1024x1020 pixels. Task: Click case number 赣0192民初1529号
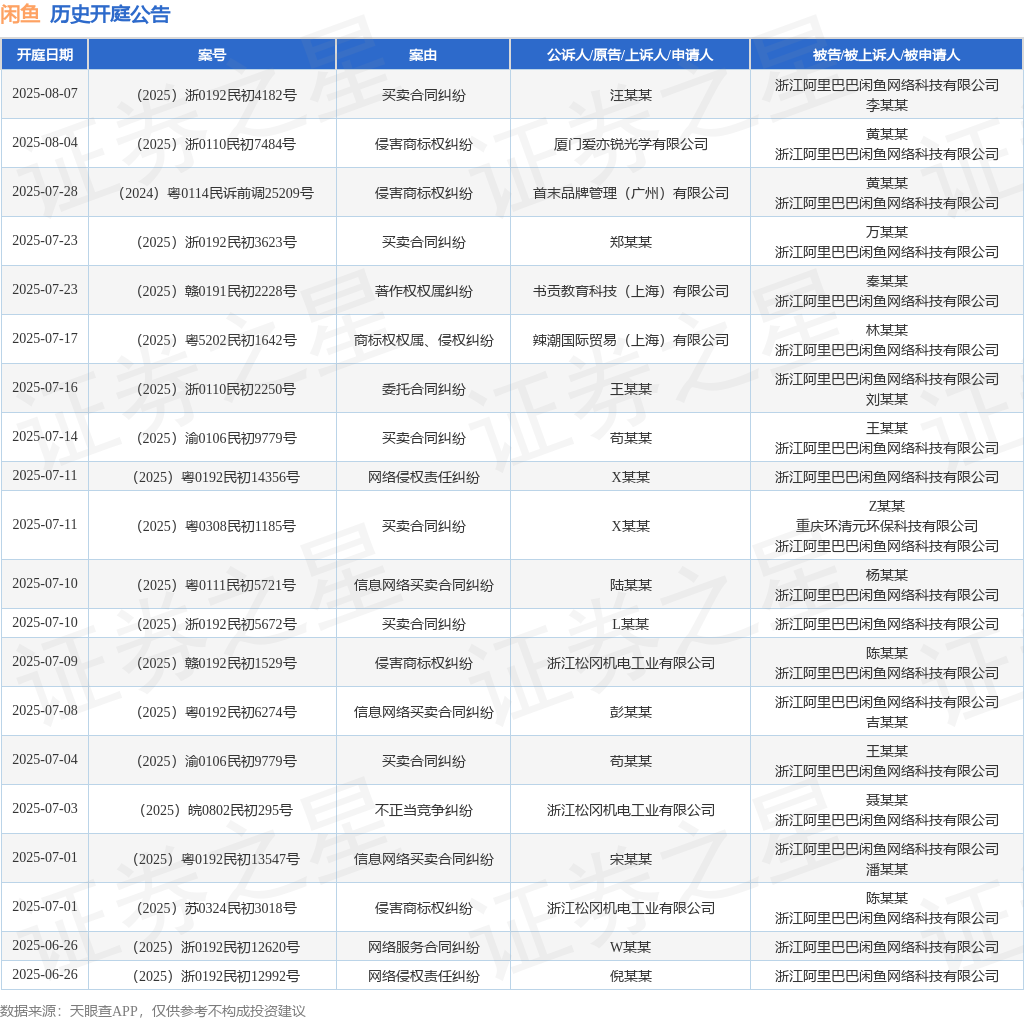click(216, 663)
